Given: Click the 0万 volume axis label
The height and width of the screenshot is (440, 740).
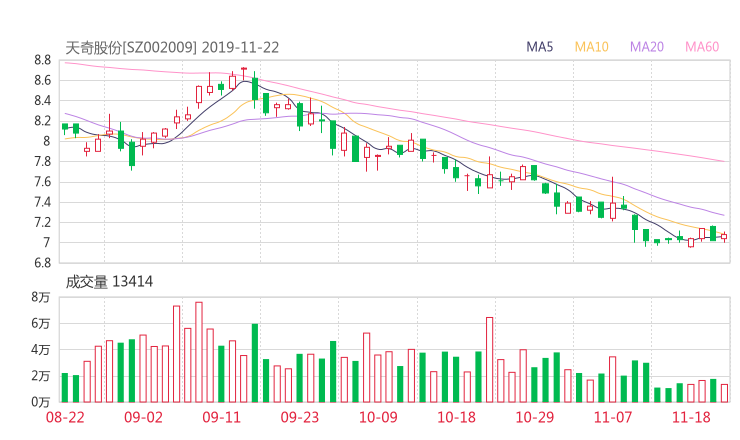Looking at the screenshot, I should 41,402.
